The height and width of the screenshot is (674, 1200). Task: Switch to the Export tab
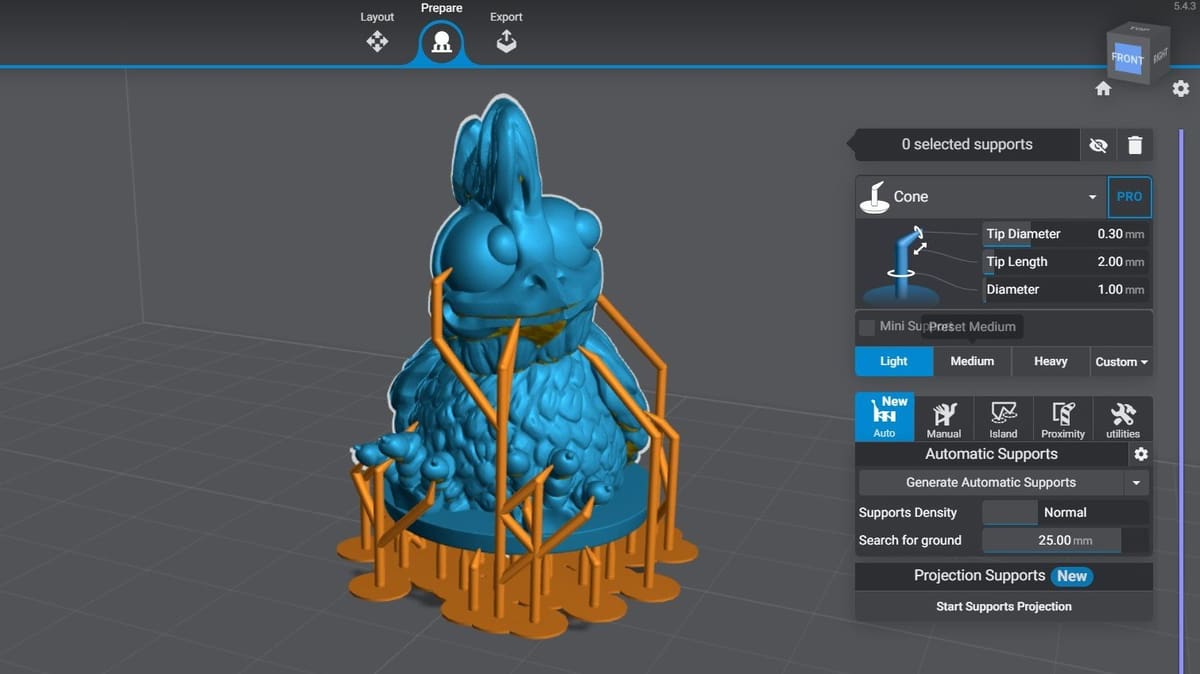tap(506, 32)
